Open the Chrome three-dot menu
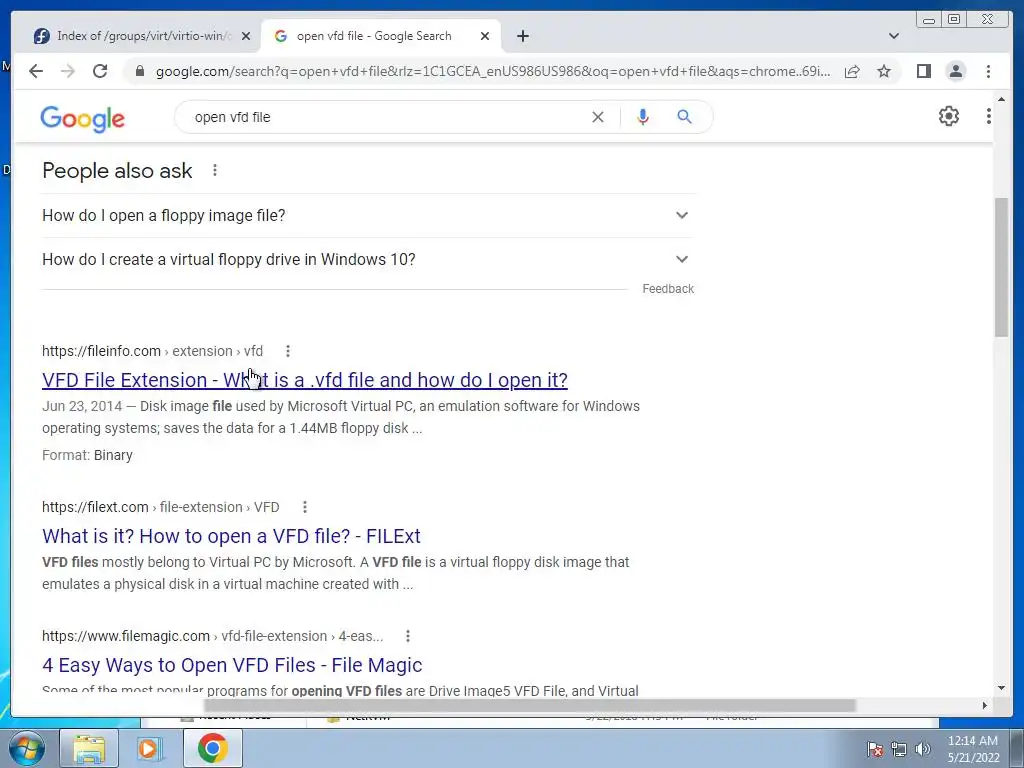 coord(989,71)
